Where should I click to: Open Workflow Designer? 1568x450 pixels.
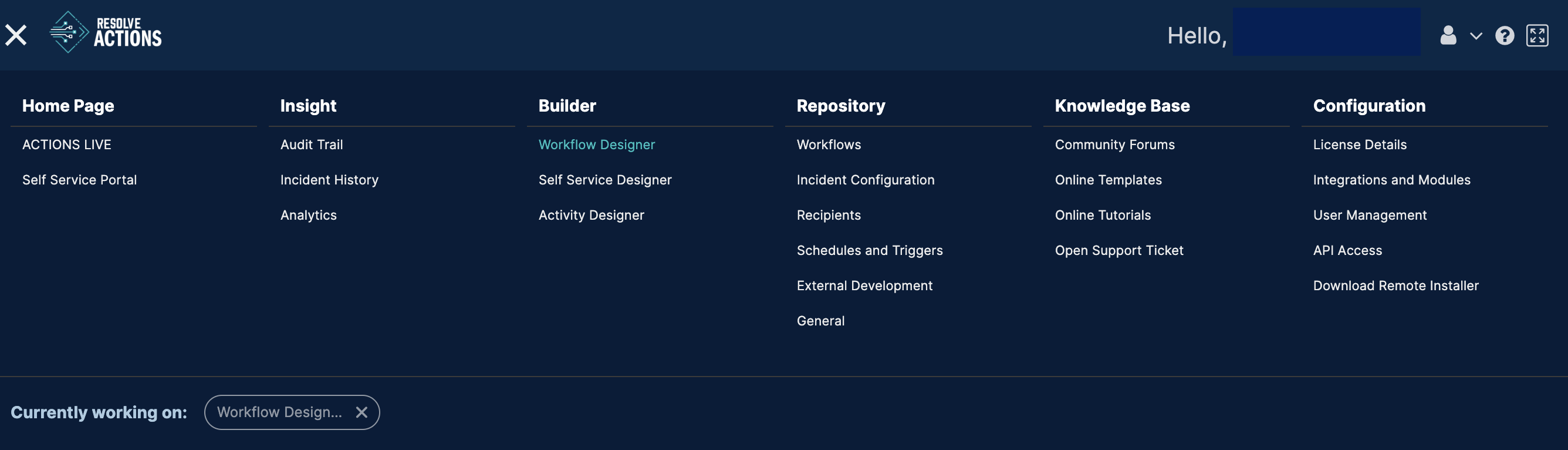click(x=597, y=145)
